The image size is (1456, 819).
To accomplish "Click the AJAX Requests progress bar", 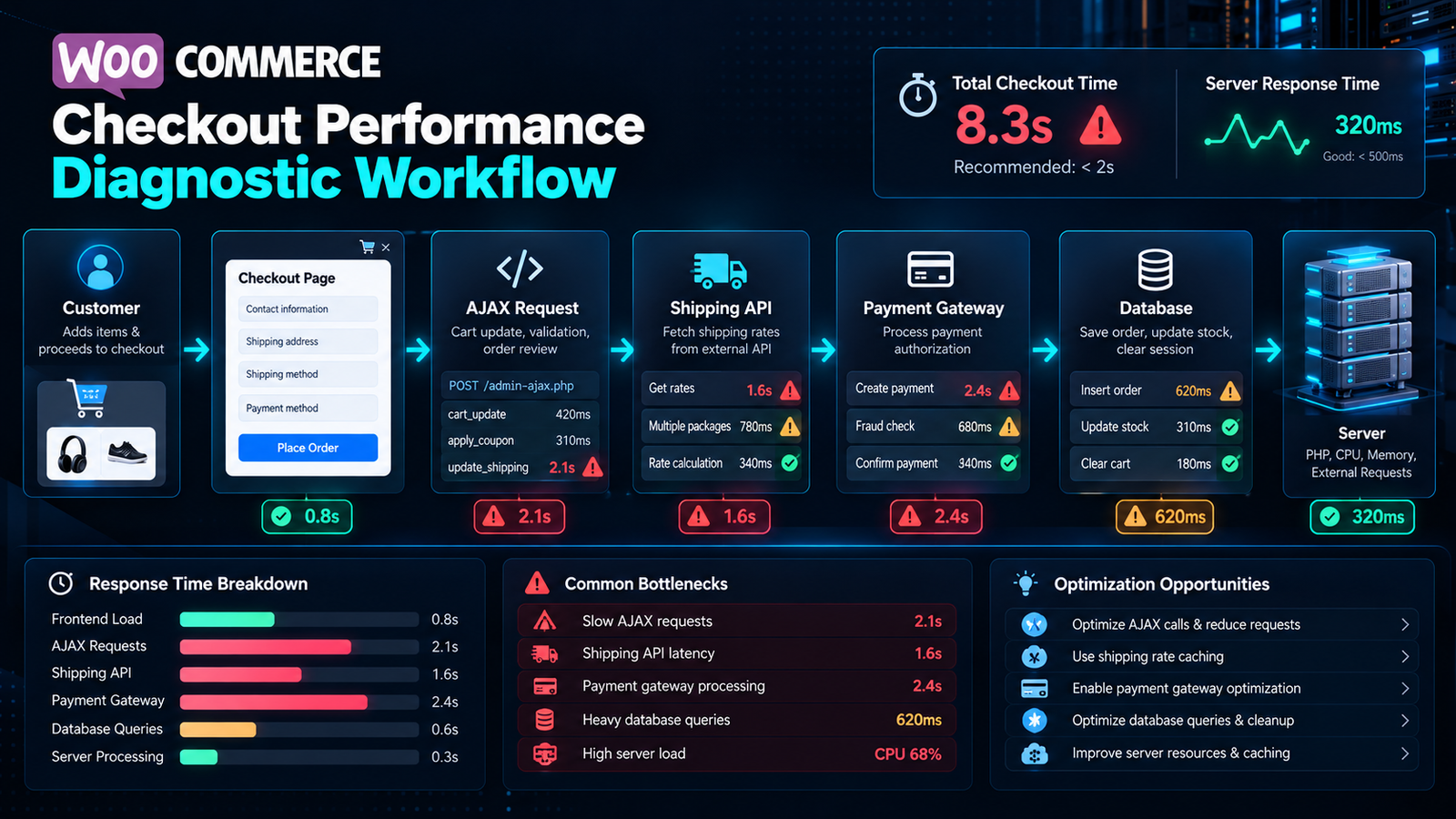I will click(299, 647).
